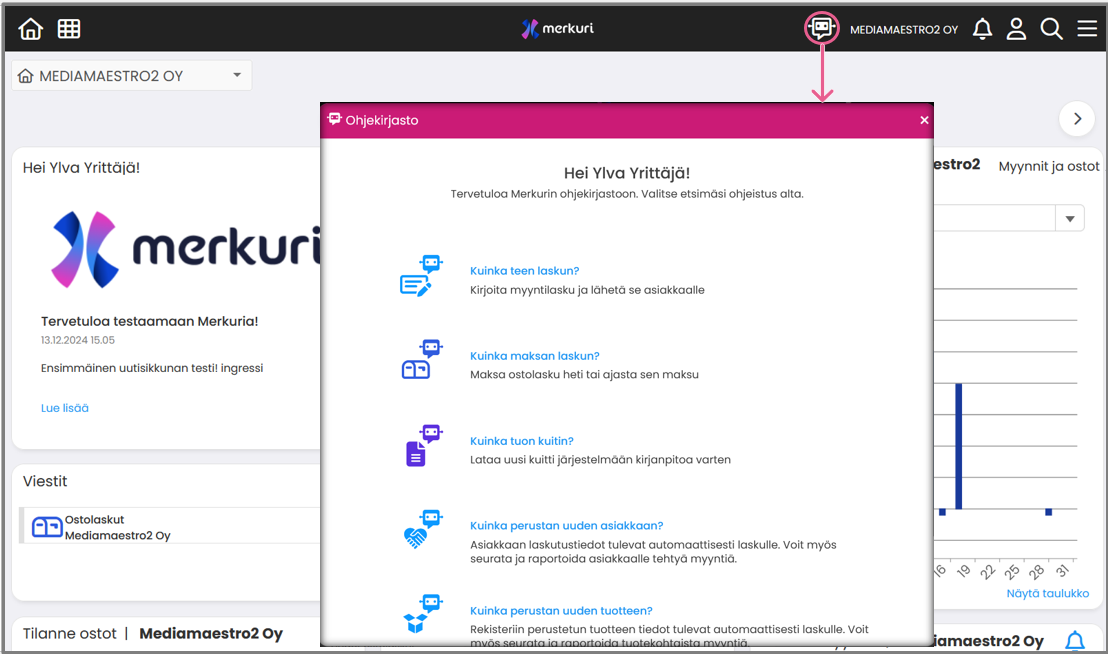Click the receipt document guide icon

pyautogui.click(x=419, y=447)
